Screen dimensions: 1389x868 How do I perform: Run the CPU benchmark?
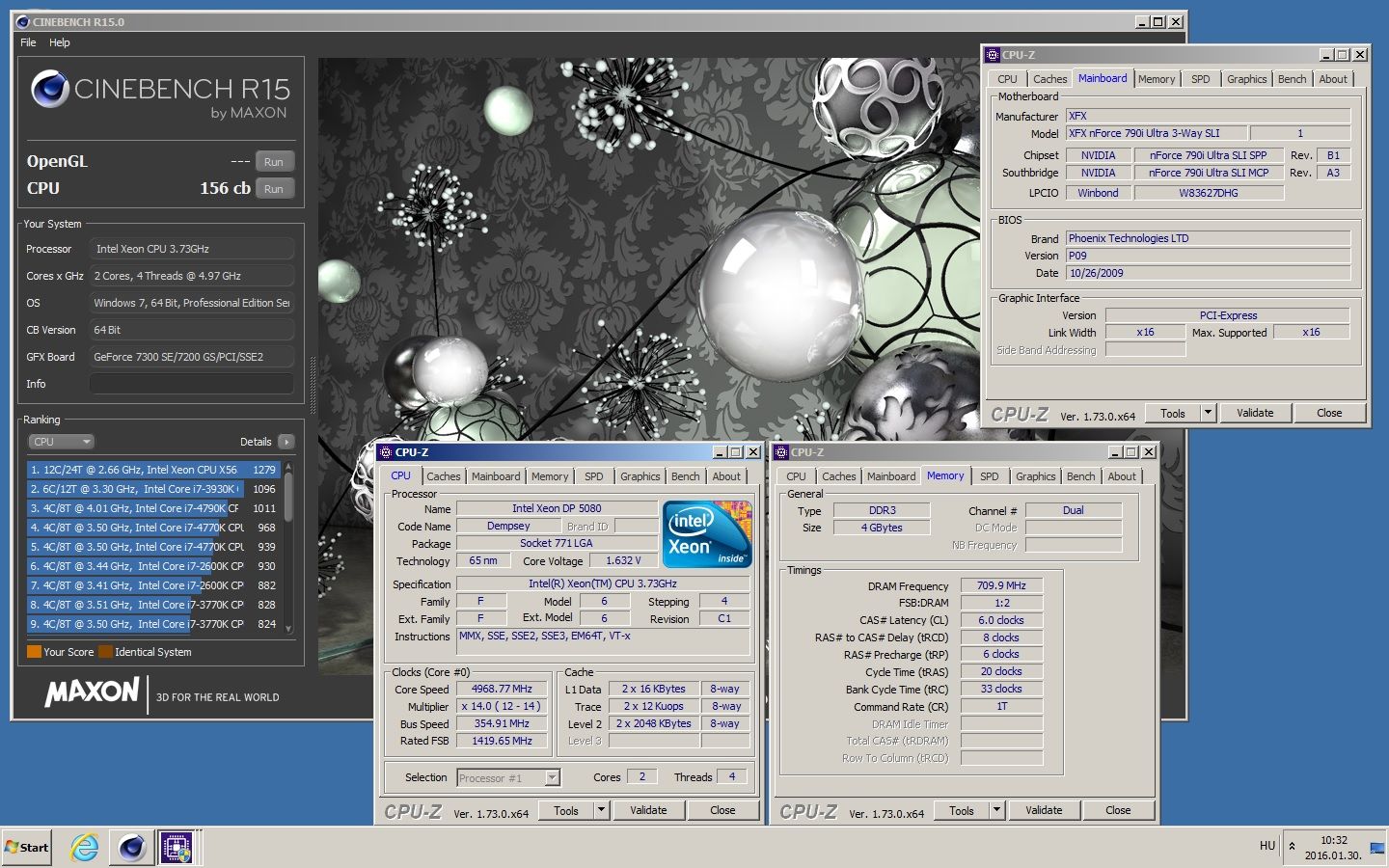point(274,189)
